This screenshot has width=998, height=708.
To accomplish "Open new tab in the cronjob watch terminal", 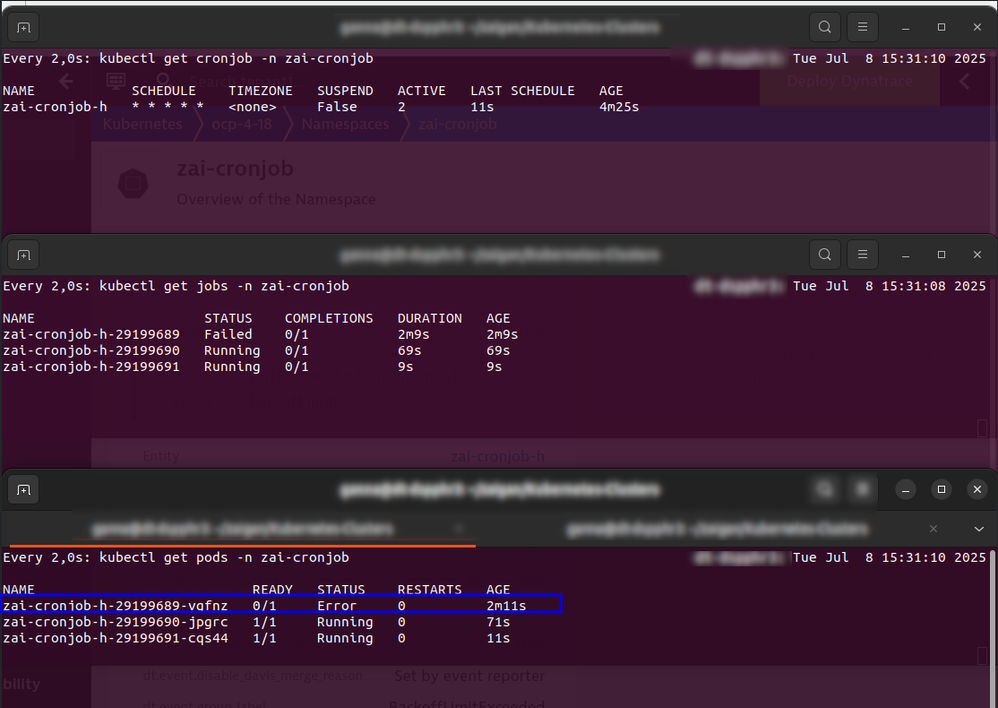I will click(24, 27).
